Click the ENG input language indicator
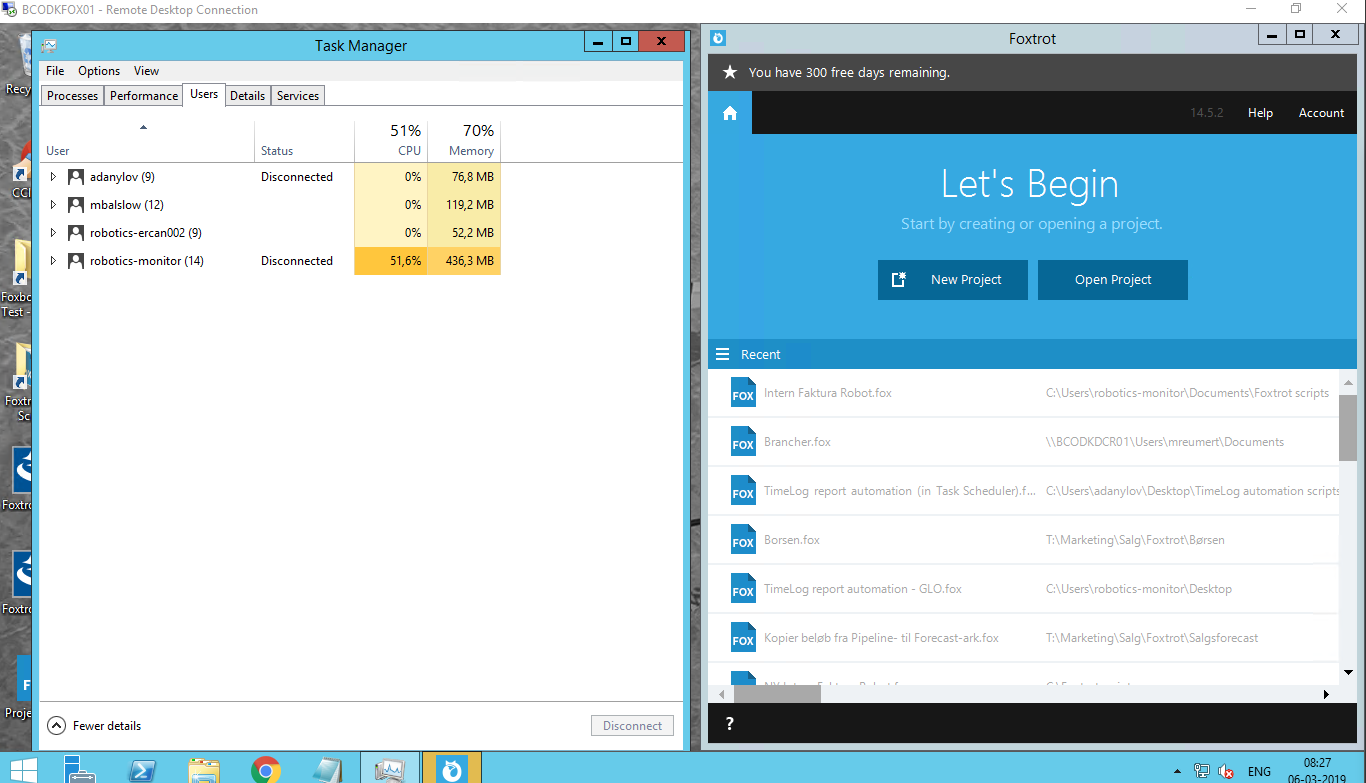The height and width of the screenshot is (783, 1366). [1259, 771]
